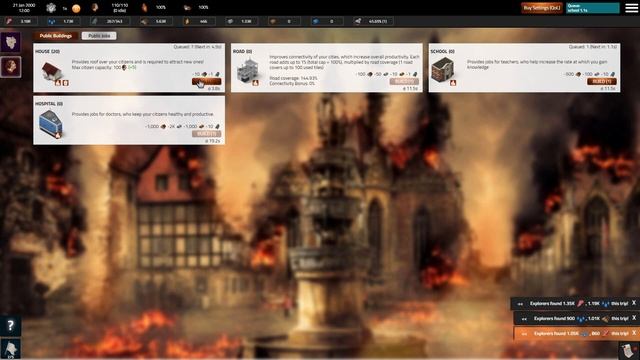Click the red badge on Hospital image

(x=58, y=135)
